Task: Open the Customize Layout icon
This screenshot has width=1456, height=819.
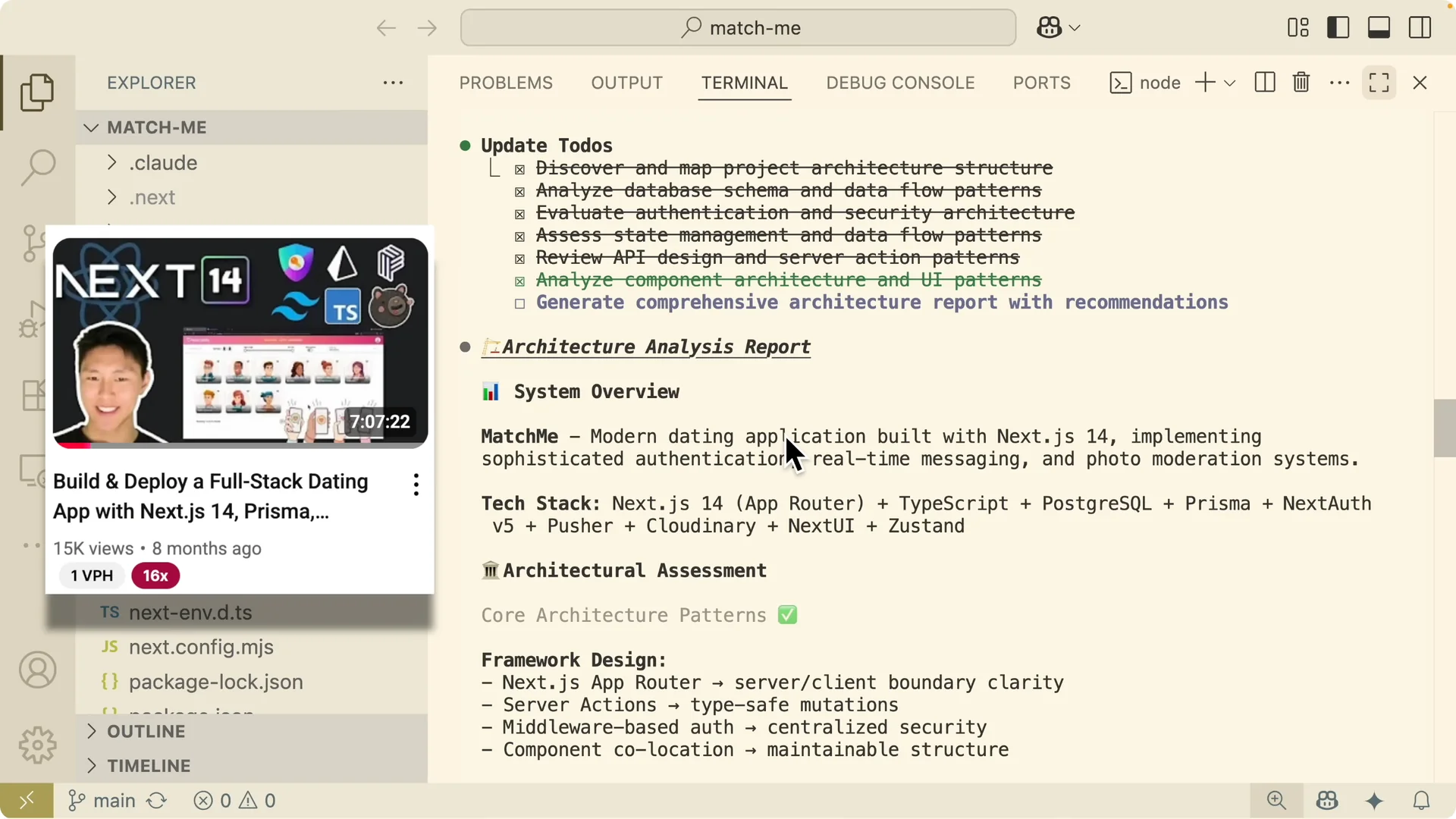Action: pos(1298,28)
